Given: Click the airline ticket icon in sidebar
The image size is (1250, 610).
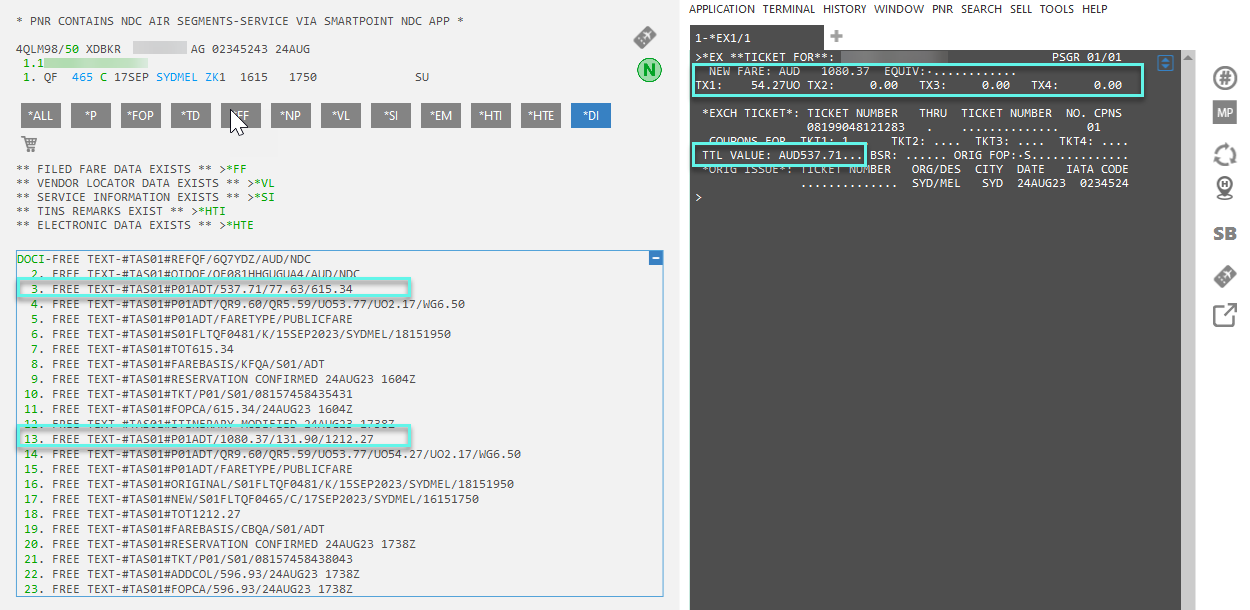Looking at the screenshot, I should 1225,276.
